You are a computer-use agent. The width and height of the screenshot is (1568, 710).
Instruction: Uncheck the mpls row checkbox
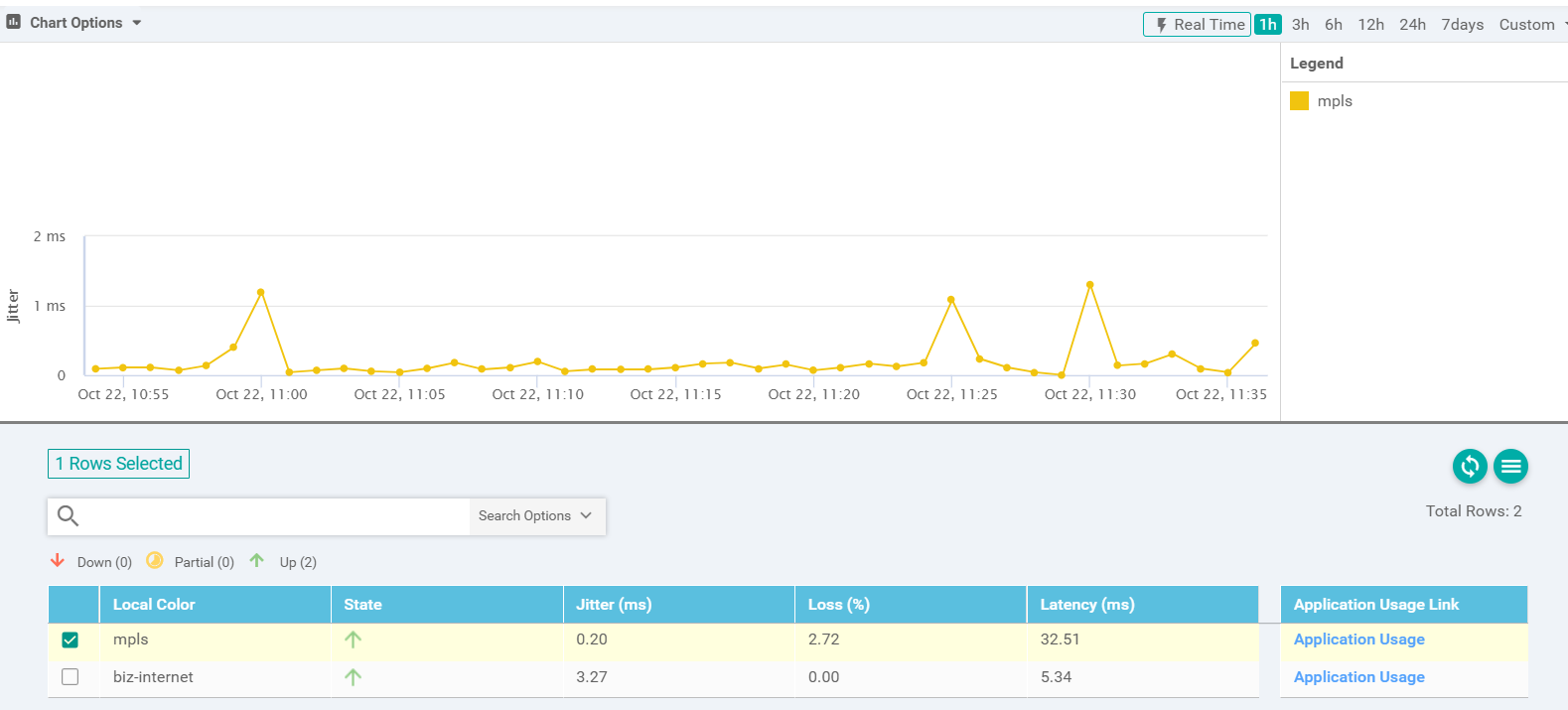coord(71,639)
